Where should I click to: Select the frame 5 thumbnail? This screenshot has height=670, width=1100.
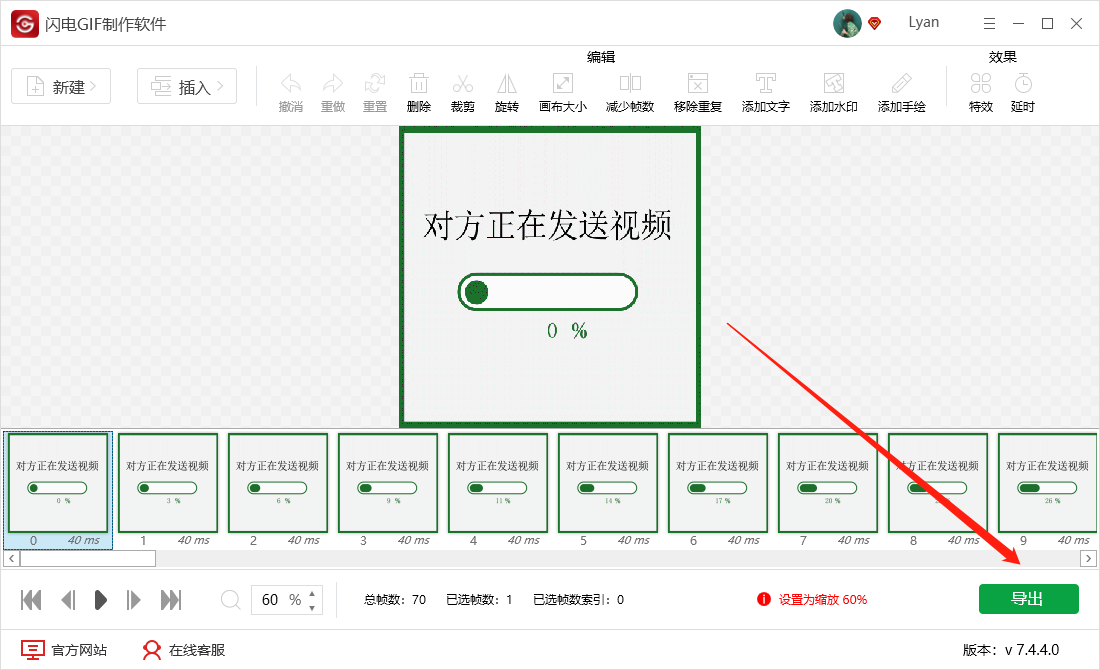pyautogui.click(x=607, y=483)
